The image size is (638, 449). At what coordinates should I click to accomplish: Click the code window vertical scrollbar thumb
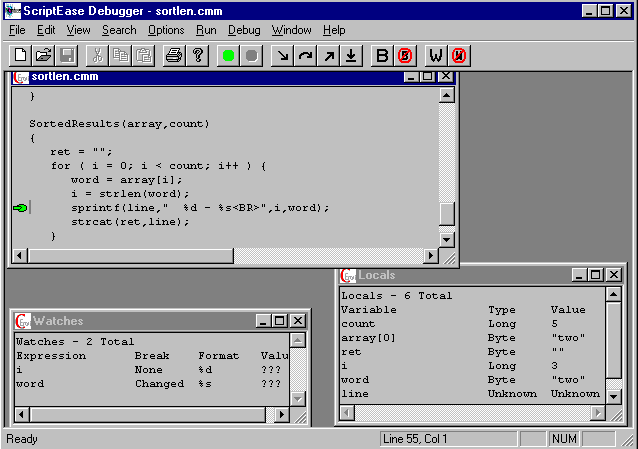(x=446, y=214)
